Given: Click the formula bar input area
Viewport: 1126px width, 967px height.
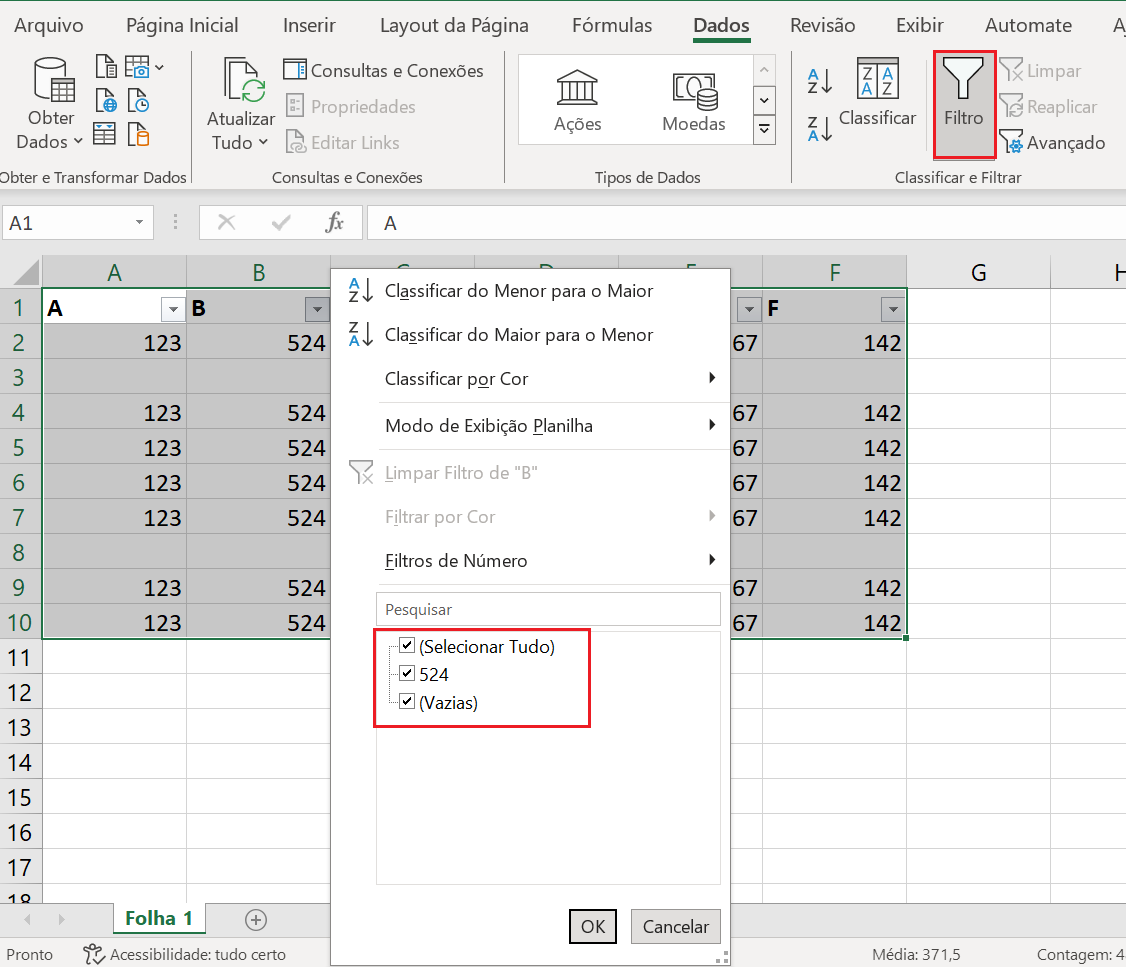Looking at the screenshot, I should click(747, 223).
